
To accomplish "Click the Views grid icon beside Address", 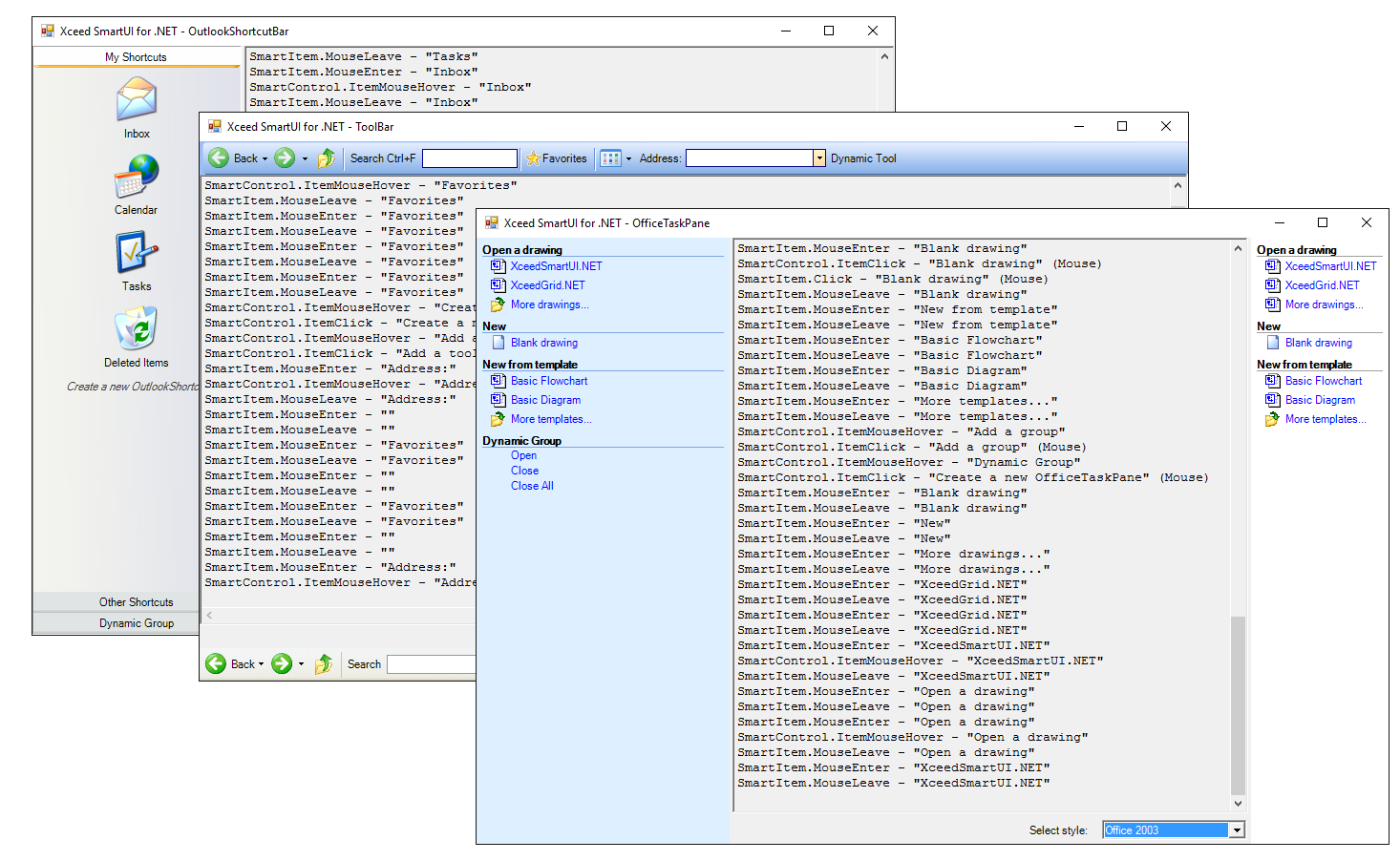I will click(x=610, y=158).
